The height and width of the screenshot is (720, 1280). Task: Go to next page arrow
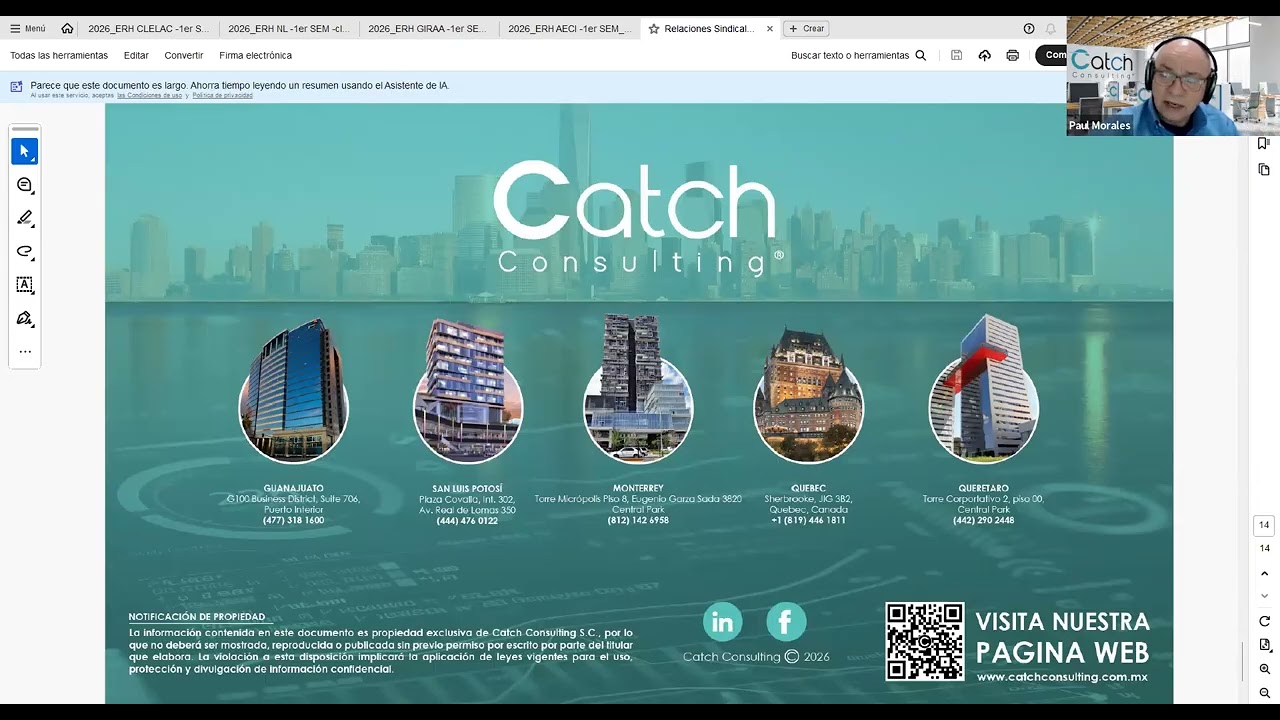[1264, 596]
